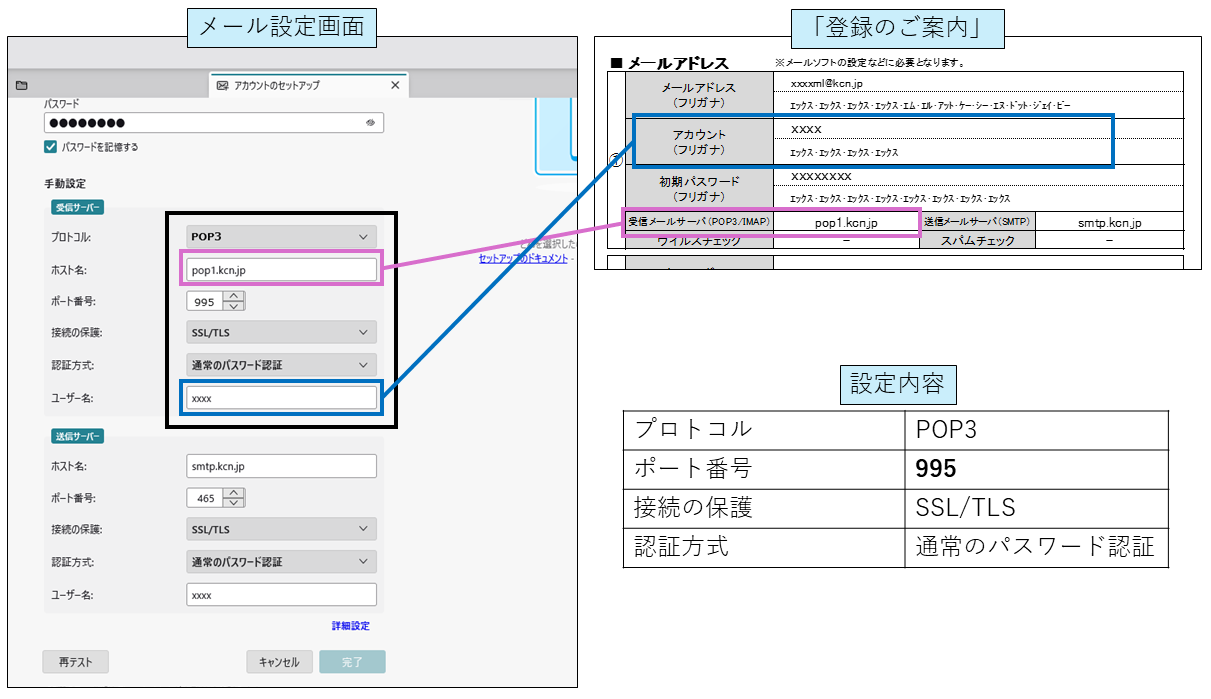Image resolution: width=1211 pixels, height=699 pixels.
Task: Click the 再テスト button
Action: click(x=75, y=661)
